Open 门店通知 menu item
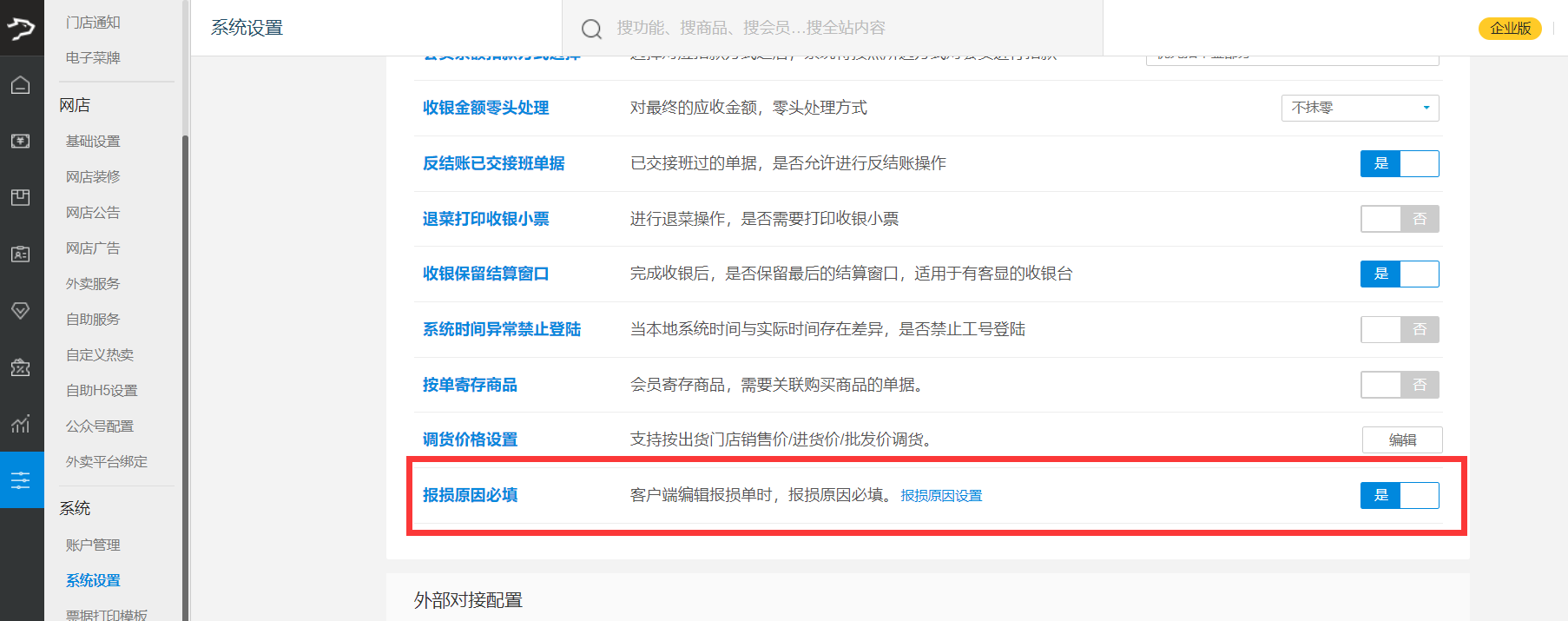The image size is (1568, 621). click(x=93, y=22)
